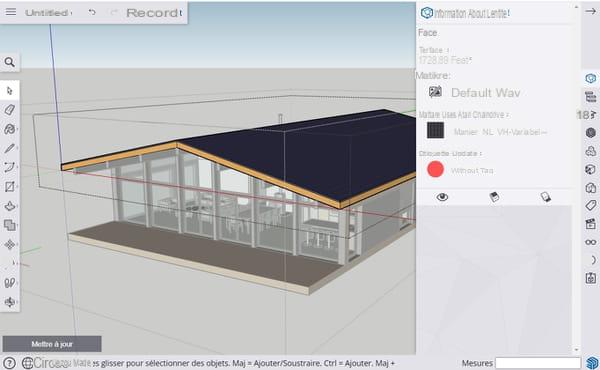Viewport: 600px width, 370px height.
Task: Click the Mettre à jour button
Action: pos(52,344)
